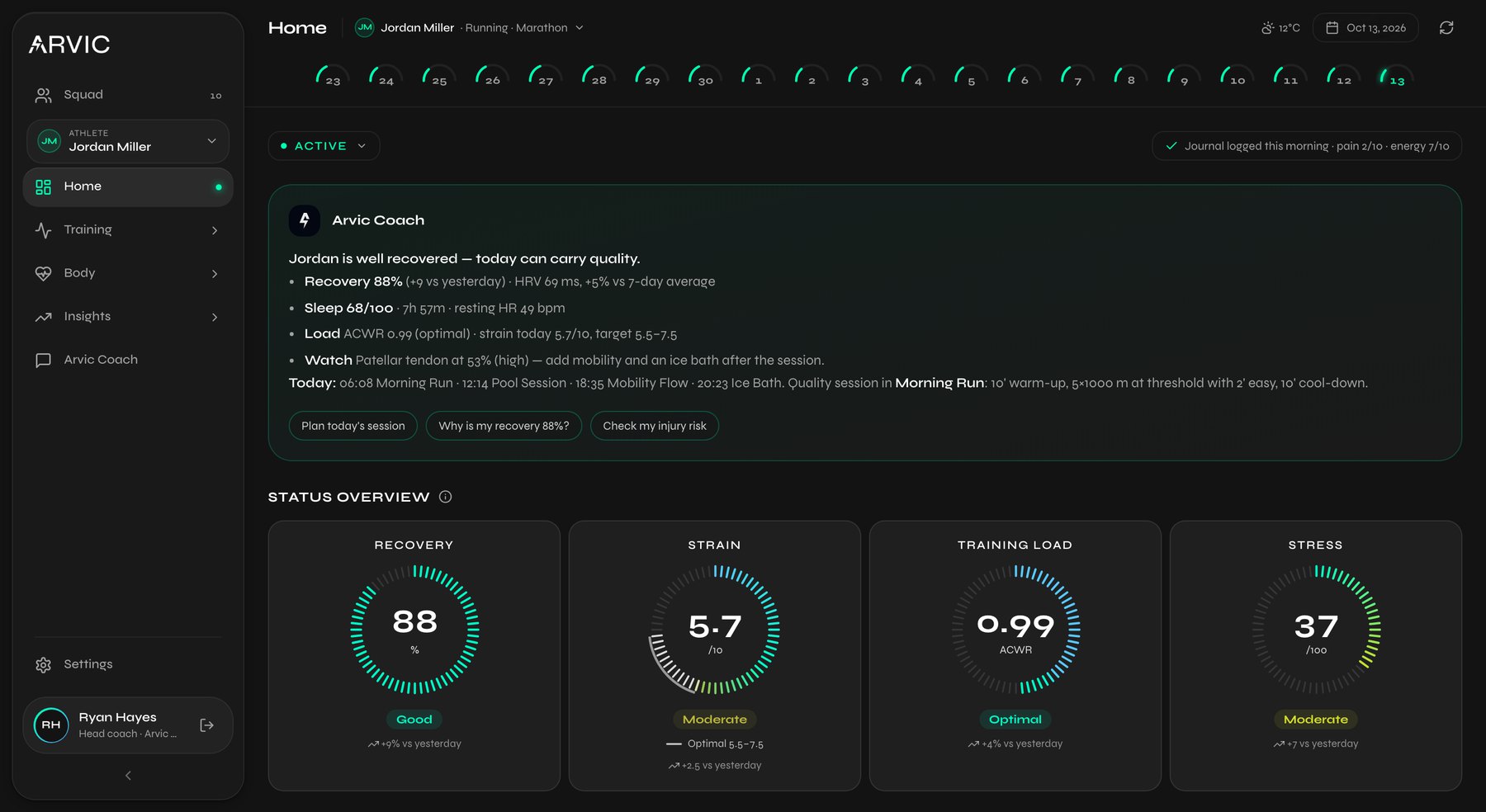This screenshot has width=1486, height=812.
Task: Collapse the sidebar with the bottom chevron
Action: point(128,776)
